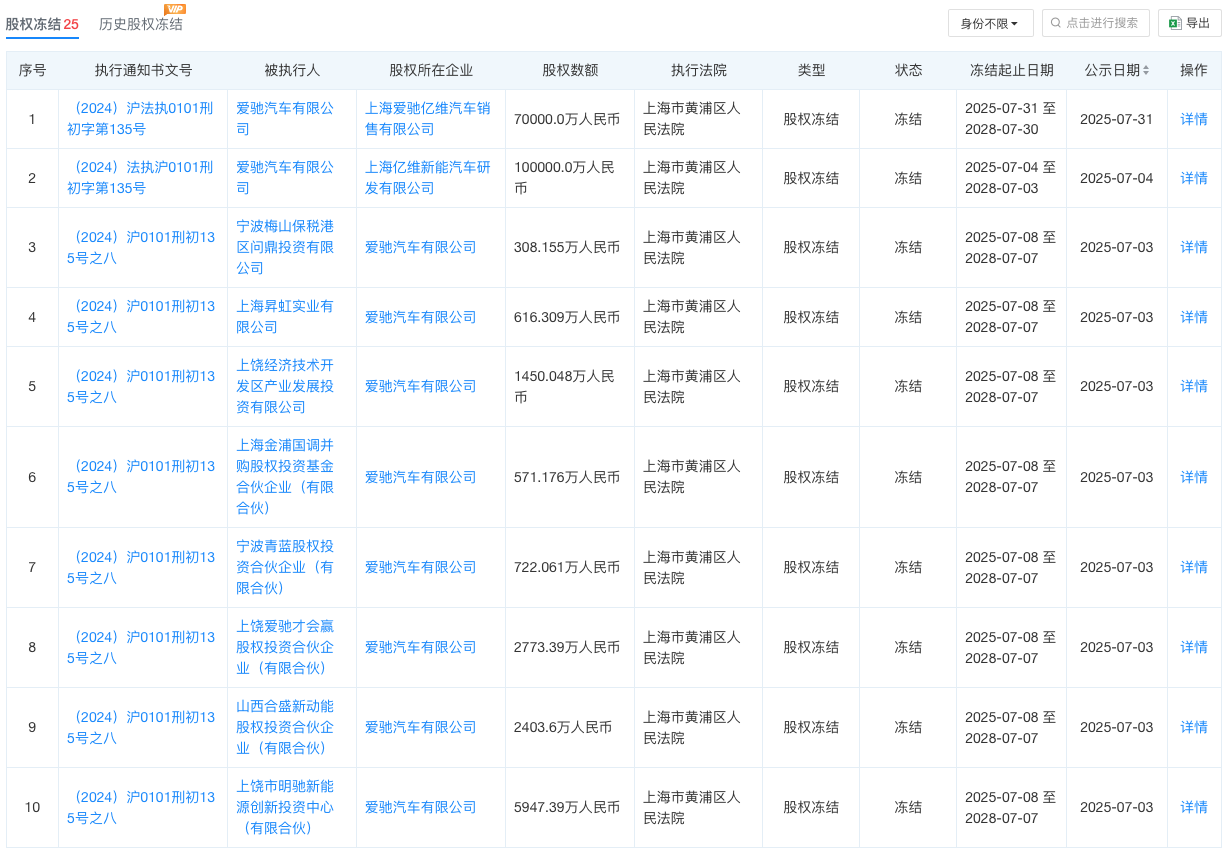
Task: Click the magnifier icon in the search box
Action: point(1055,23)
